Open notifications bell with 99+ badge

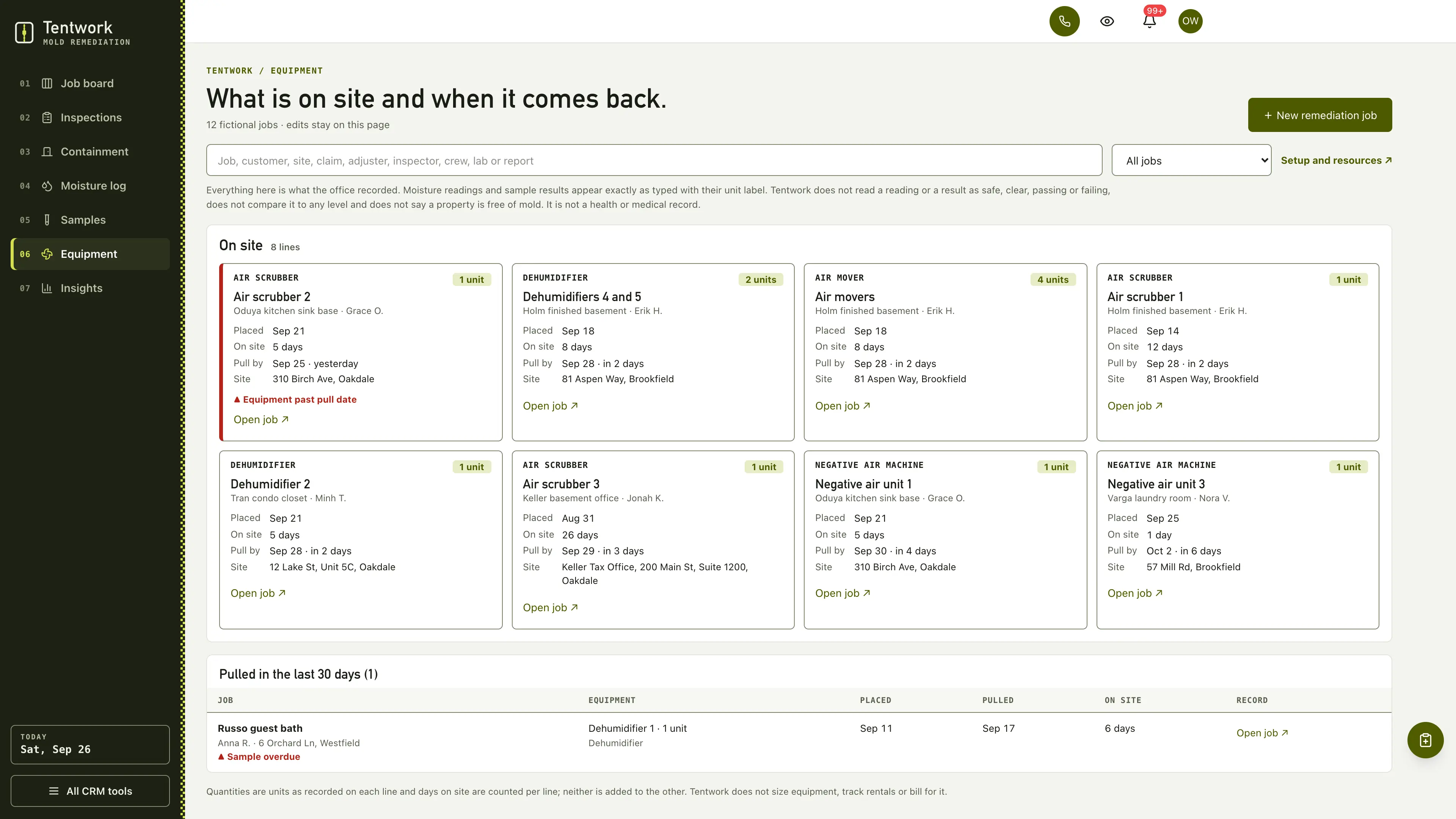[x=1149, y=21]
